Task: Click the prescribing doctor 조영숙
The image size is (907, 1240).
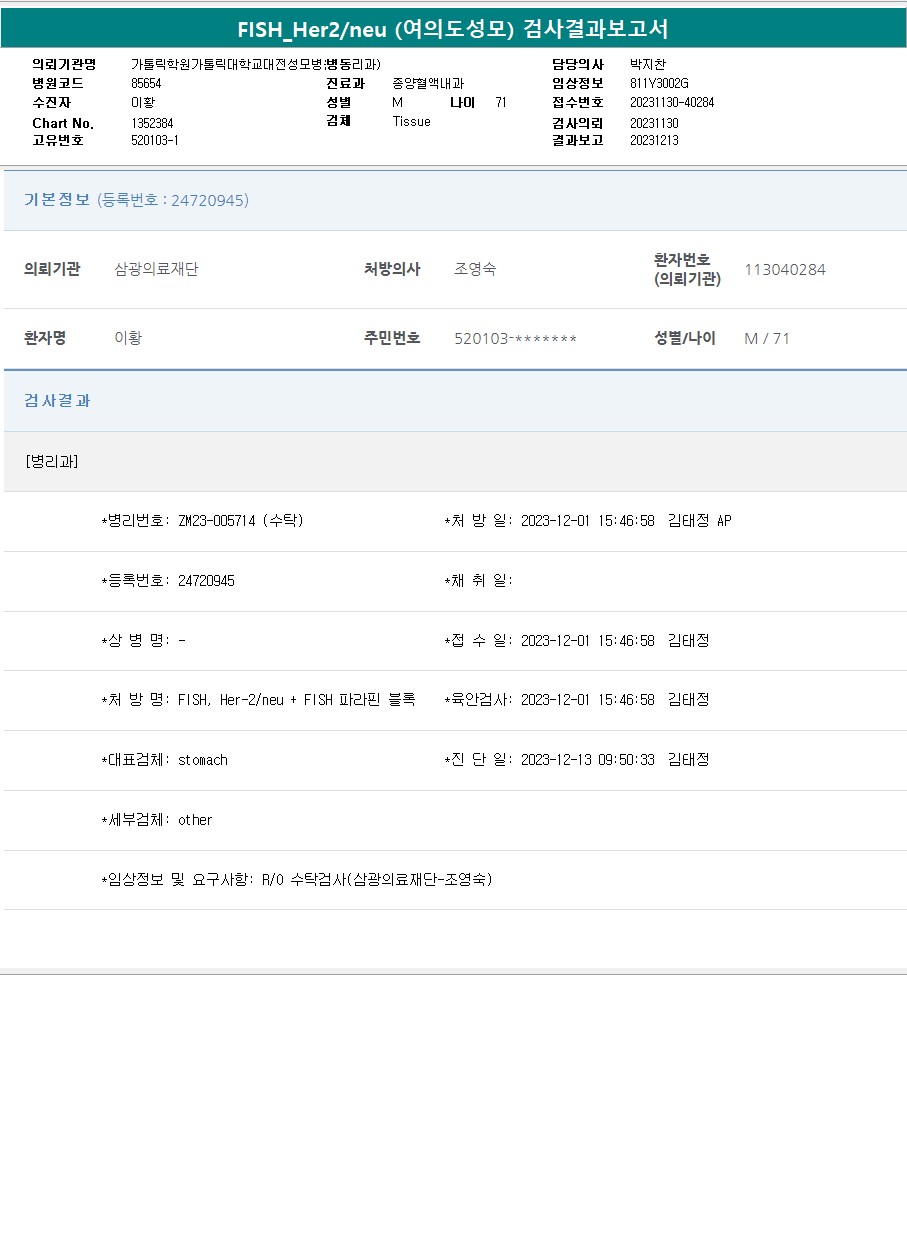Action: point(475,269)
